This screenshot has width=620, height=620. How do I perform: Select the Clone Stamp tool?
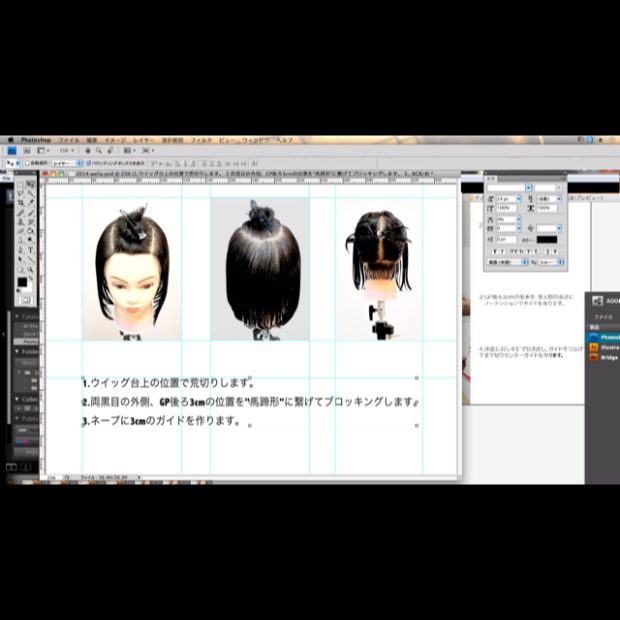(20, 222)
